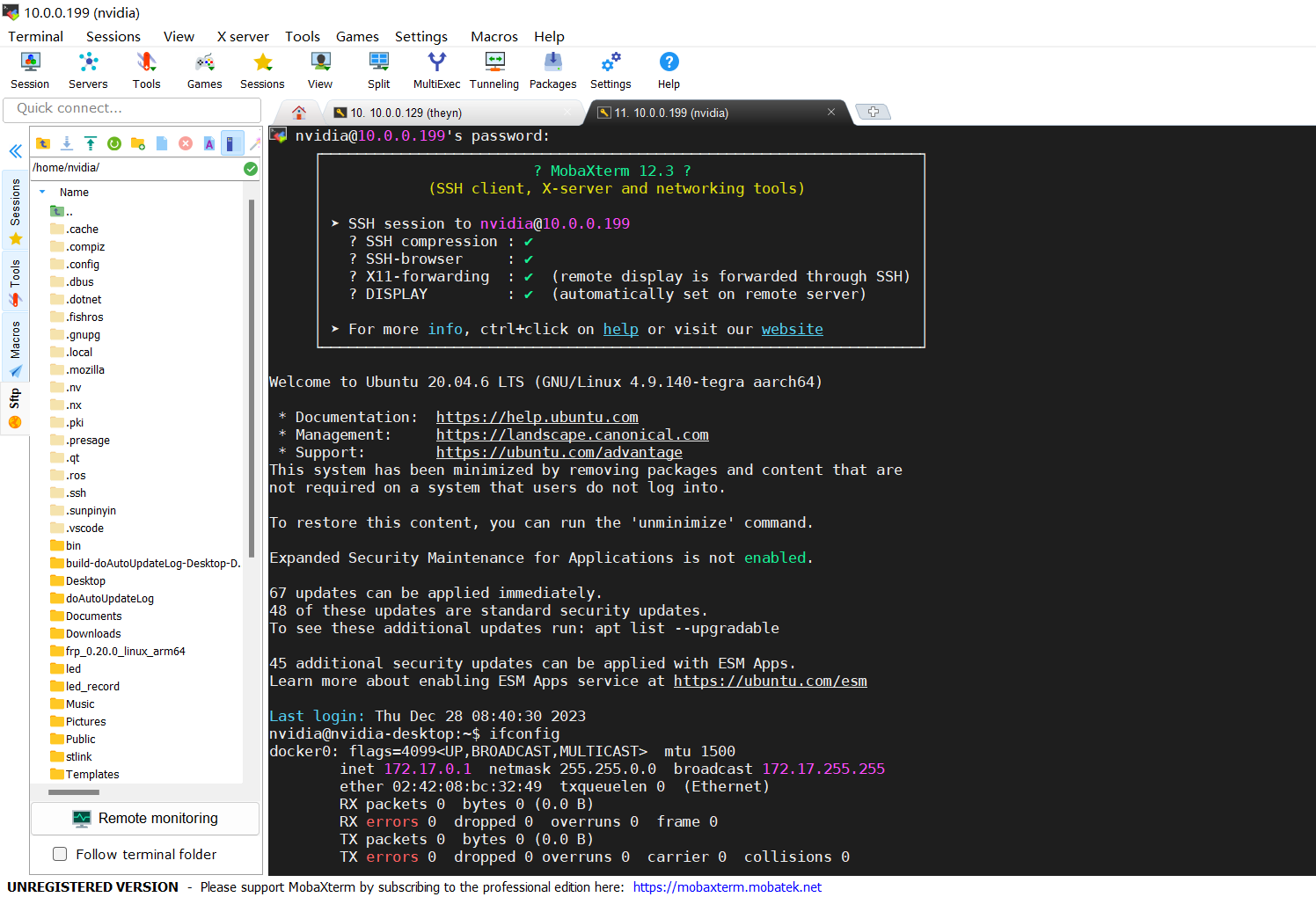
Task: Click the Split toolbar icon
Action: pos(379,70)
